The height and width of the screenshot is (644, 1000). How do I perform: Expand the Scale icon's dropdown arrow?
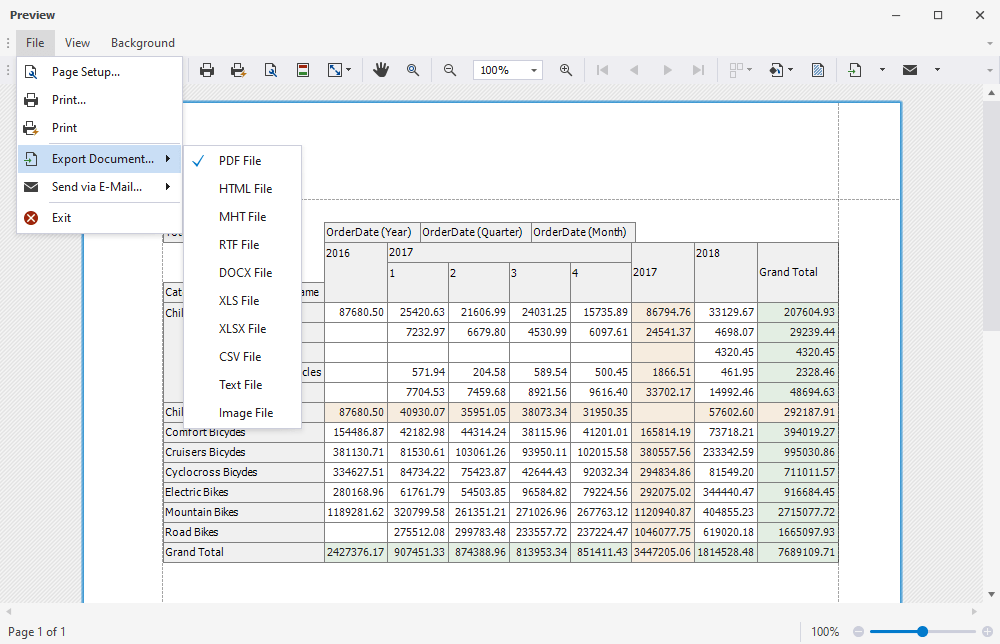350,70
